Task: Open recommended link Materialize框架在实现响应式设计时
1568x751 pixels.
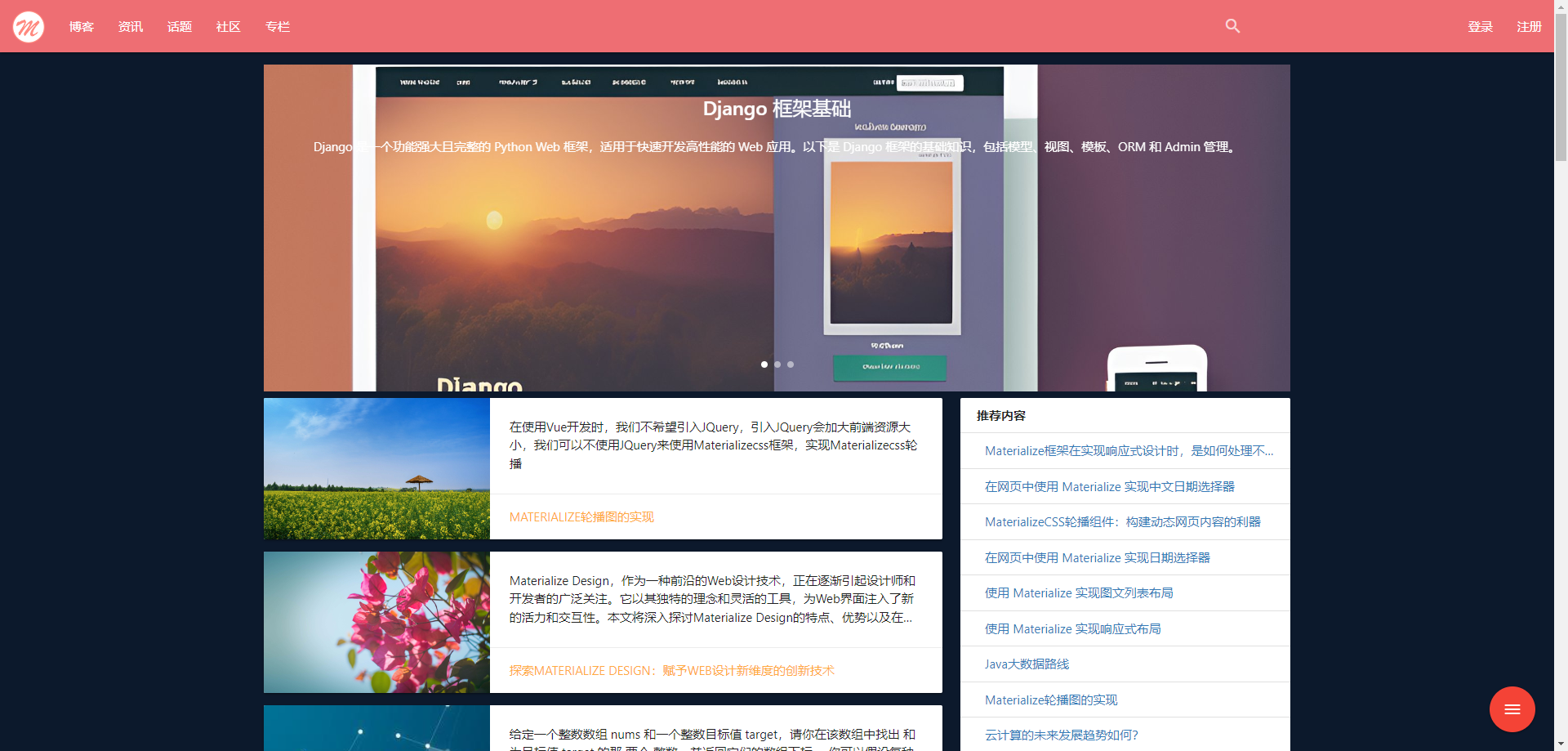Action: (x=1129, y=451)
